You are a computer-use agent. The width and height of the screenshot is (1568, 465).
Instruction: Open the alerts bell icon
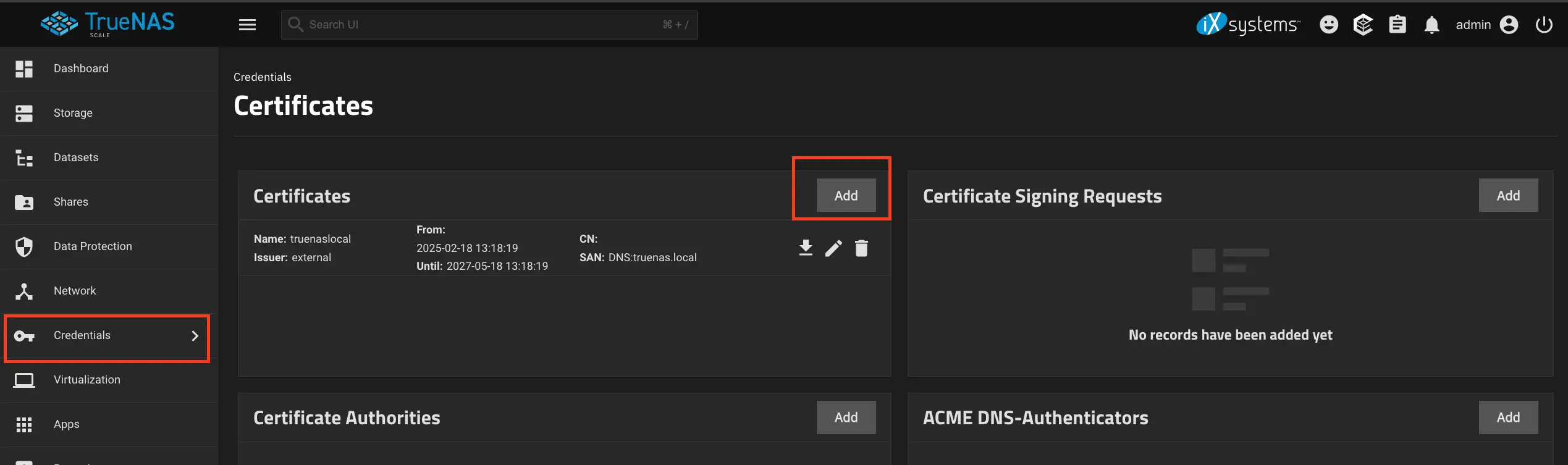(x=1432, y=25)
